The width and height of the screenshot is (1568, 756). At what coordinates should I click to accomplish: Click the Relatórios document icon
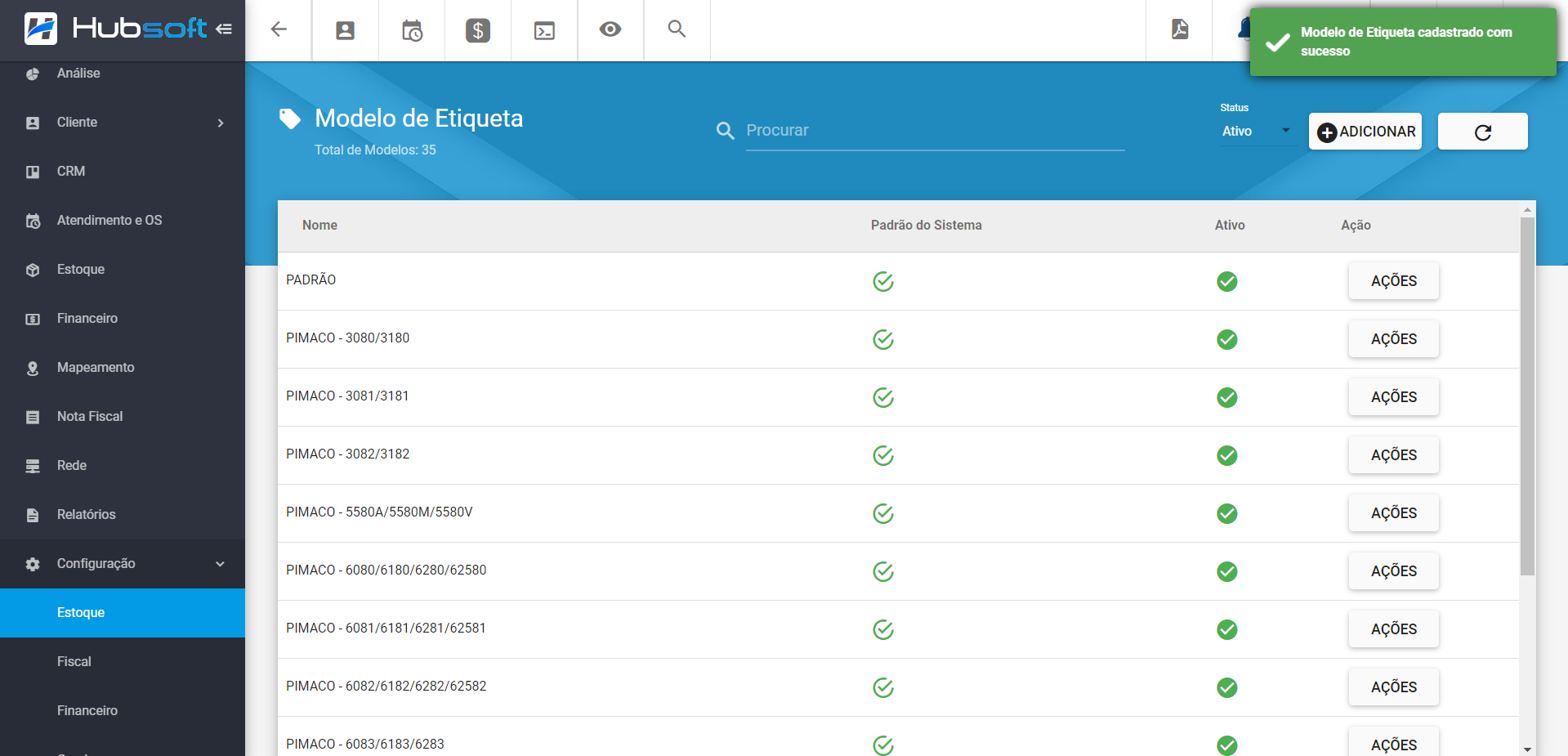point(33,515)
